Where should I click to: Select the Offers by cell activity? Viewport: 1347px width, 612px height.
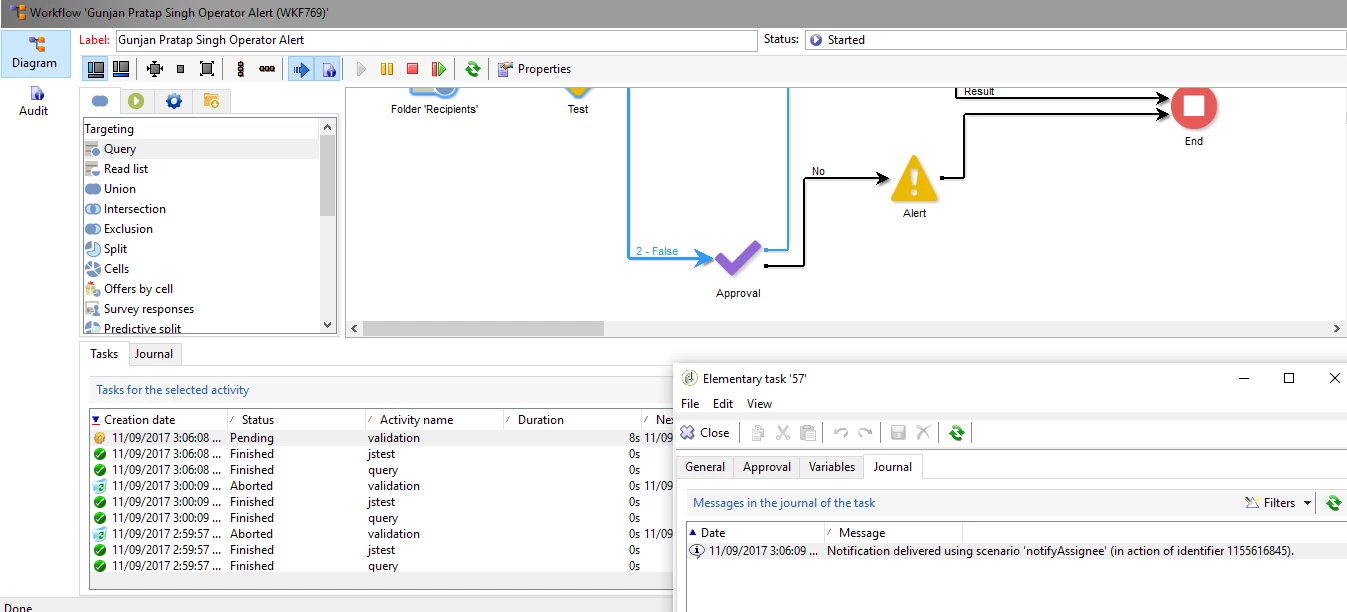[x=200, y=289]
